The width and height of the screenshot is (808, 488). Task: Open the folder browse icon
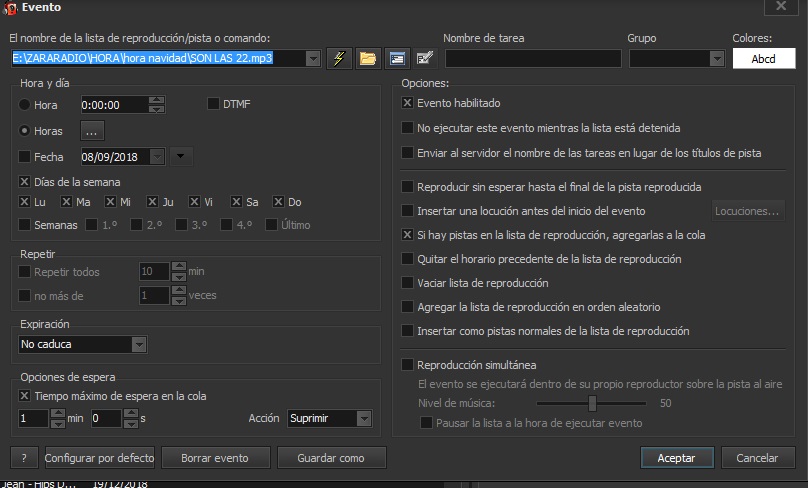[368, 58]
